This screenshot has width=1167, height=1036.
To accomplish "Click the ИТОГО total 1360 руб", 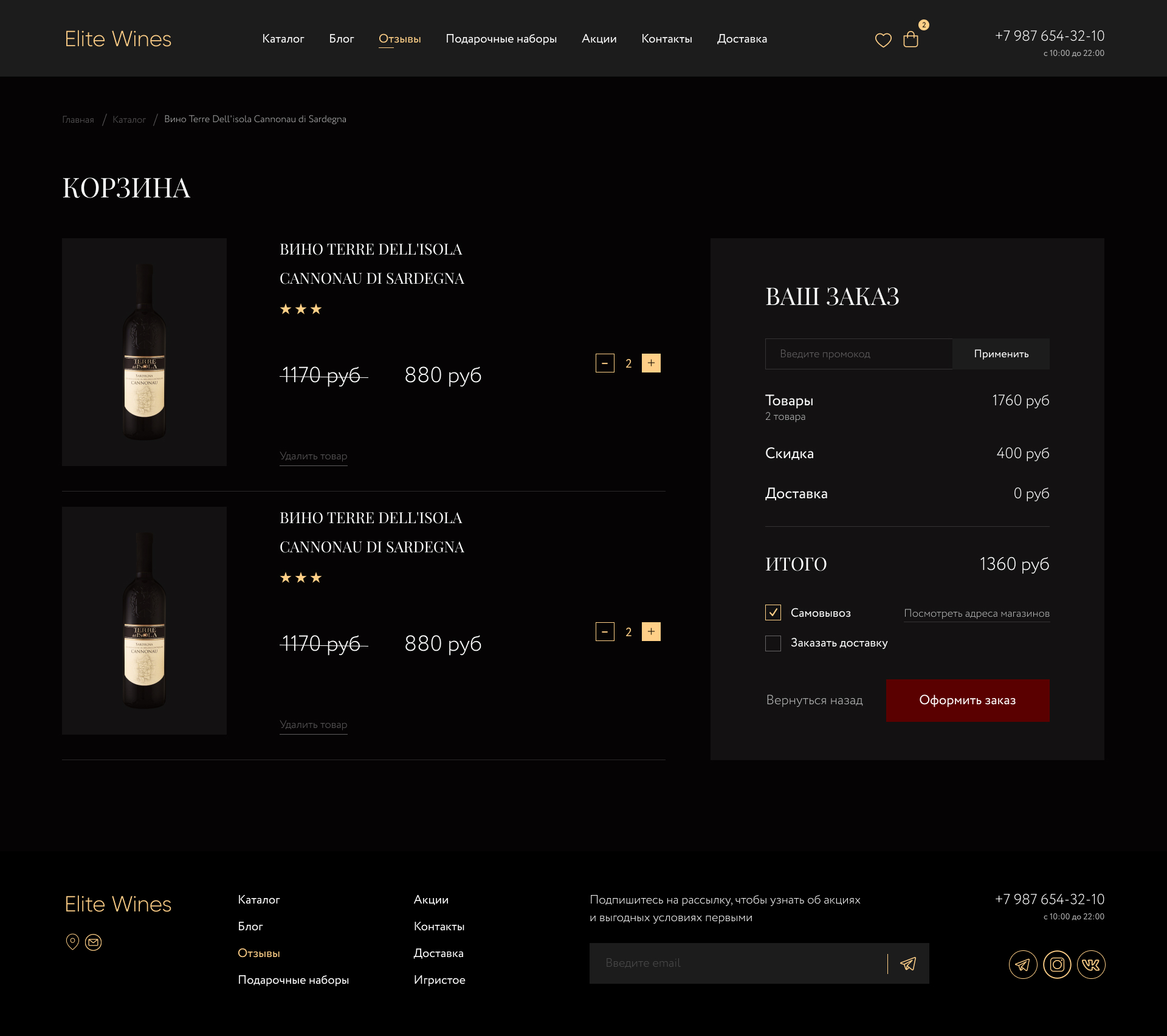I will tap(1014, 564).
